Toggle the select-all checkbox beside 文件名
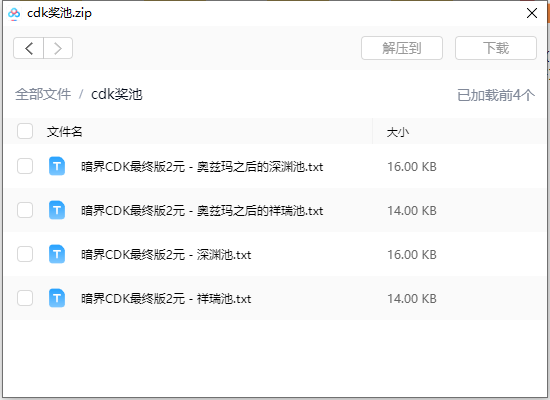550x400 pixels. coord(25,131)
